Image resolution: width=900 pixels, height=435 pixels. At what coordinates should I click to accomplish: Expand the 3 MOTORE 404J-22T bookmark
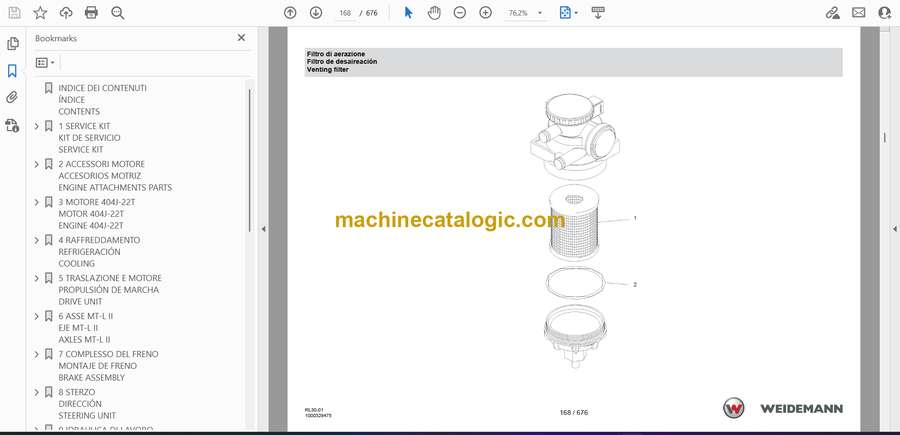click(37, 203)
